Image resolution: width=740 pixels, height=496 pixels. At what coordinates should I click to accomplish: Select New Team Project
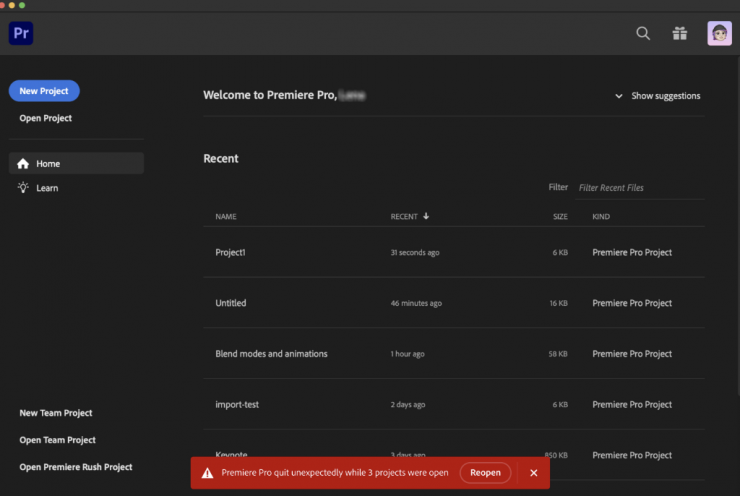(x=56, y=413)
